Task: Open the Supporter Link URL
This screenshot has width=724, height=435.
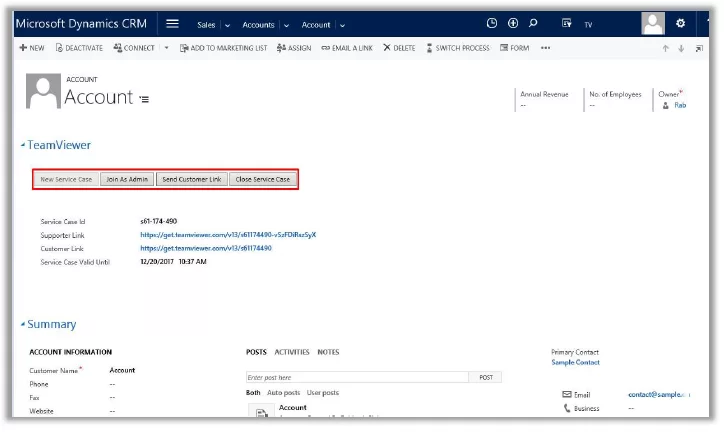Action: (x=228, y=235)
